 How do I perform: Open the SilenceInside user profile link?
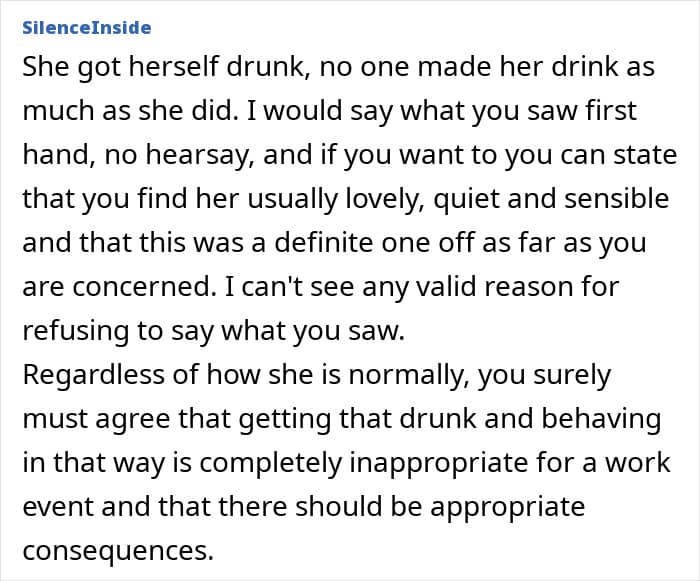[x=87, y=28]
